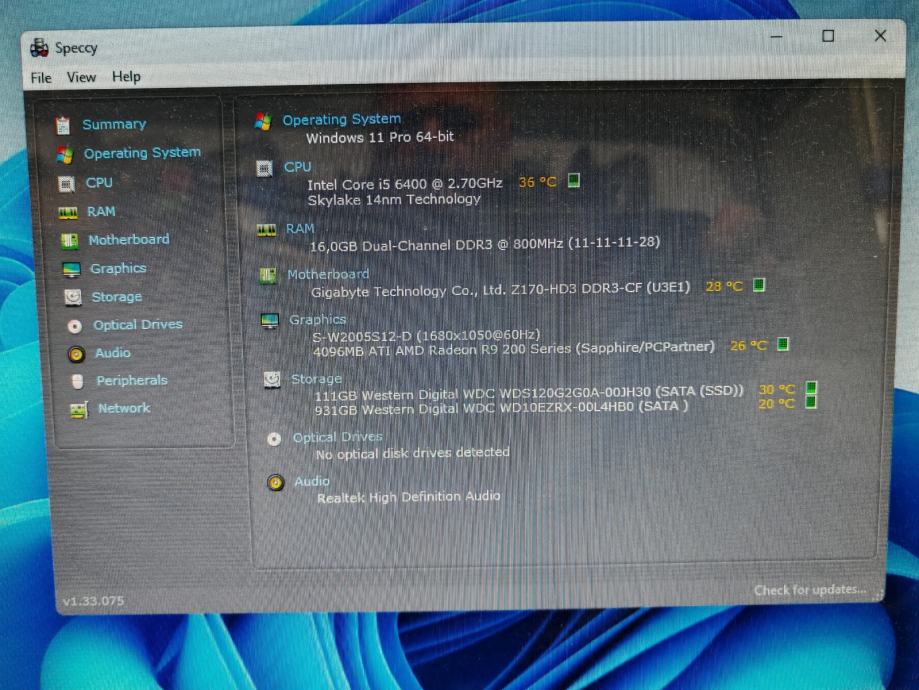
Task: Select Peripherals in the sidebar
Action: point(132,380)
